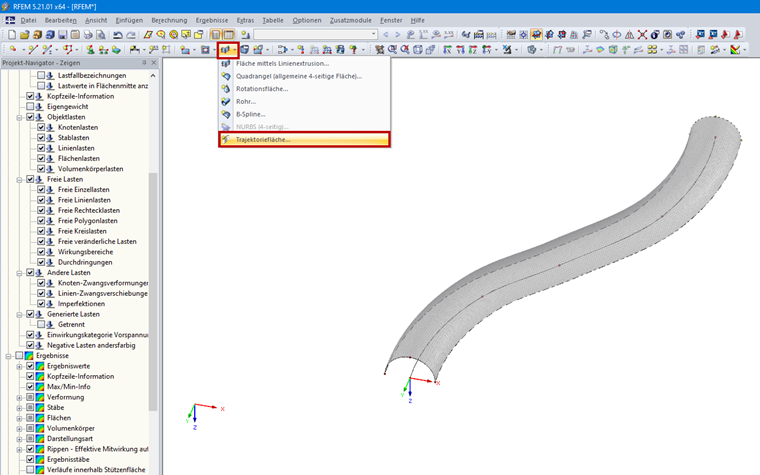
Task: Click the nodal support icon
Action: [x=90, y=49]
